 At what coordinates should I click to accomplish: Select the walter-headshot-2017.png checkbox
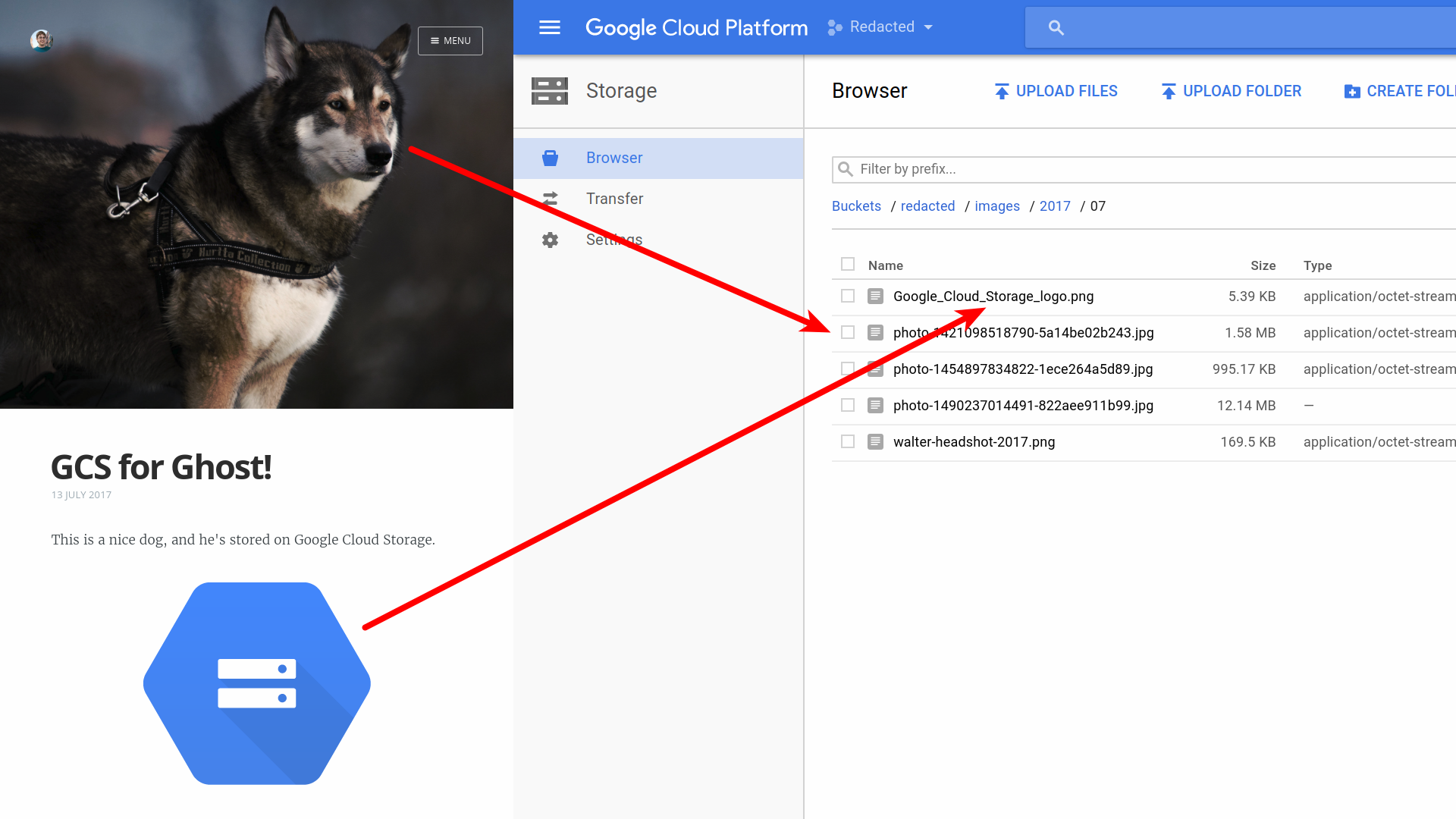[x=848, y=441]
